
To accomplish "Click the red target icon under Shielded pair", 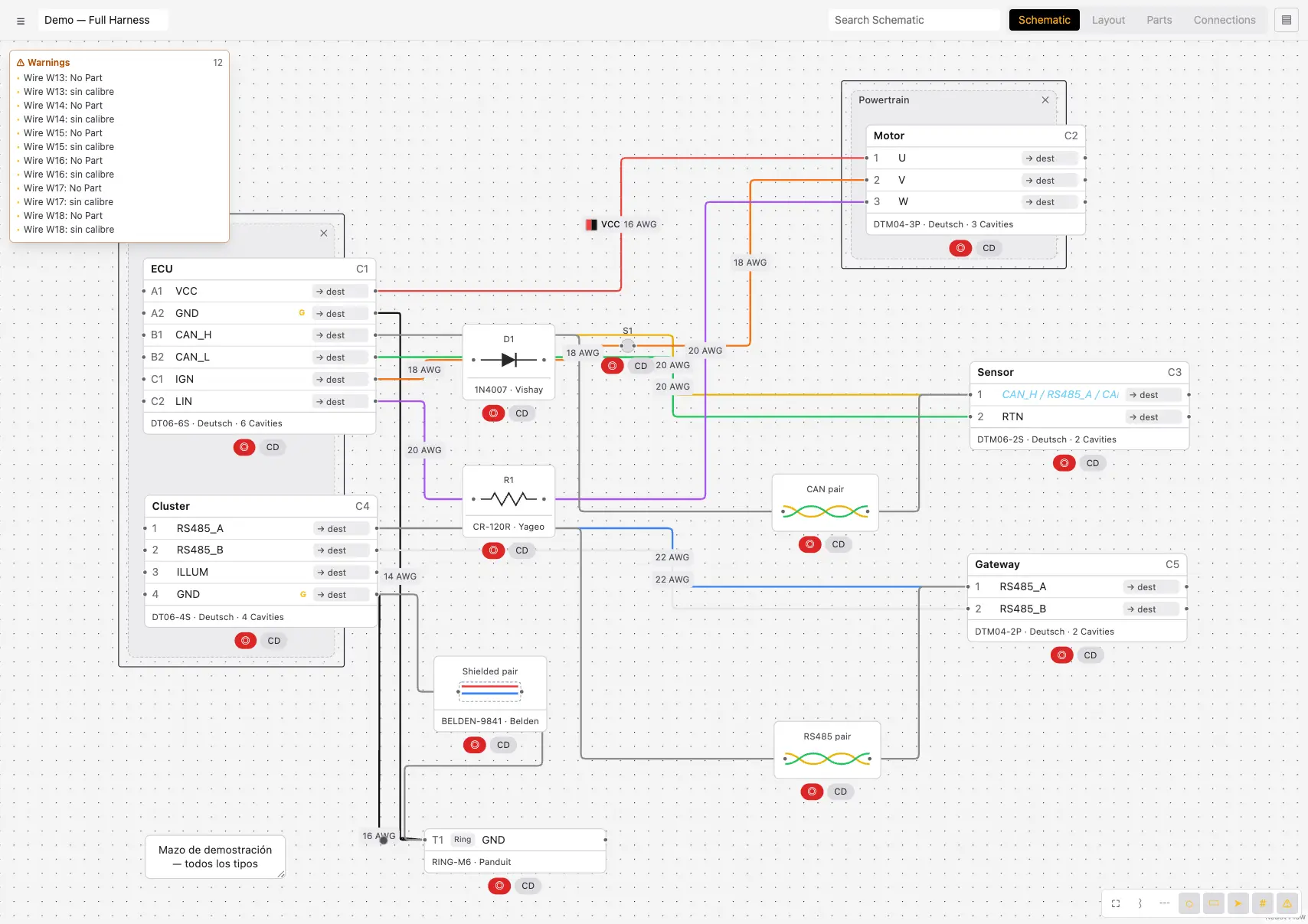I will 475,745.
